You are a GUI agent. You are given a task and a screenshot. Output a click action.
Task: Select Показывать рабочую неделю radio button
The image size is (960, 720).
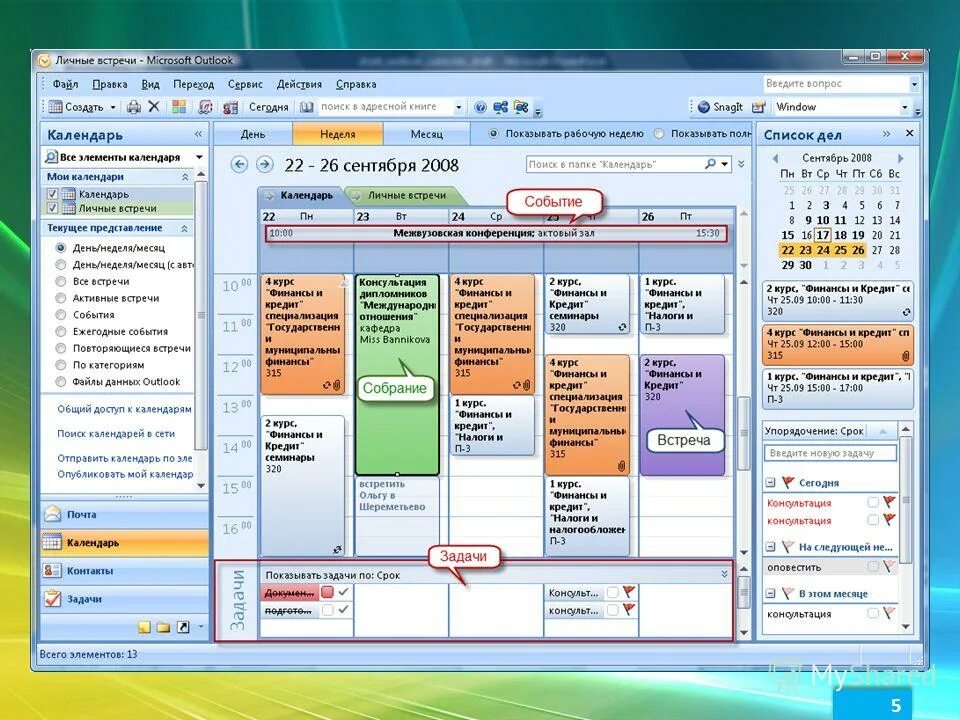pos(493,133)
